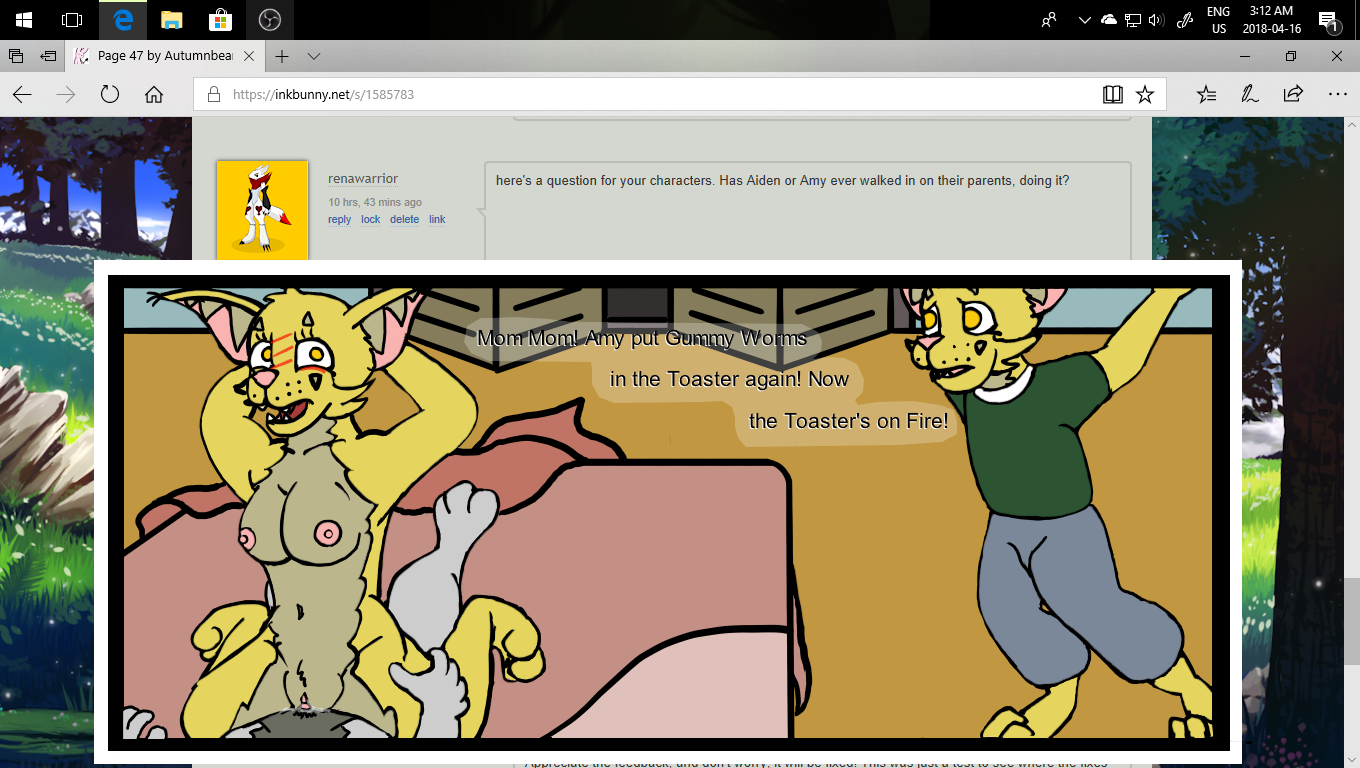This screenshot has width=1360, height=768.
Task: Close the 'Page 47 by Autumnbear' tab
Action: 249,56
